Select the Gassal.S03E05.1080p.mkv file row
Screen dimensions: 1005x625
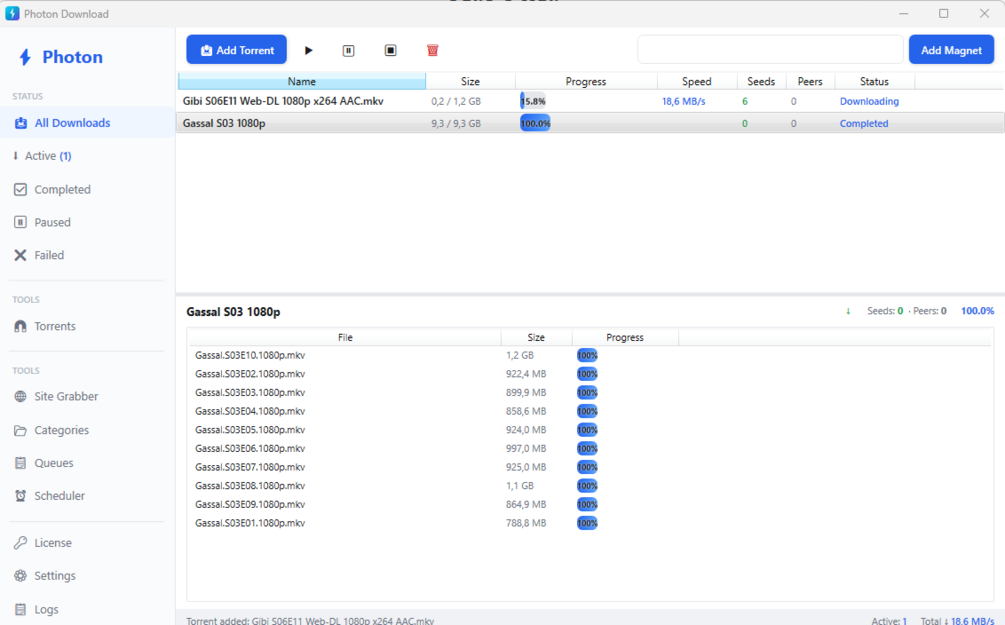(x=590, y=429)
